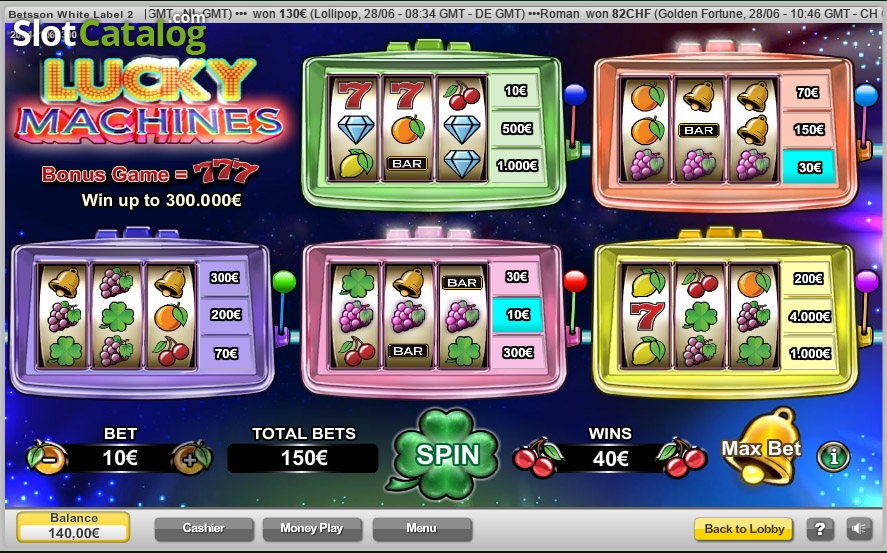The image size is (887, 553).
Task: Open the Menu button
Action: pos(422,529)
